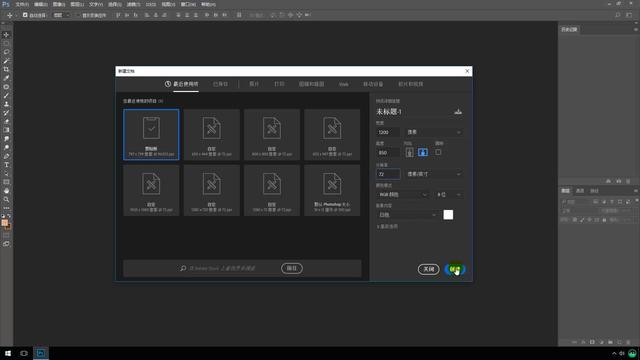Select the Lasso tool

(x=6, y=52)
